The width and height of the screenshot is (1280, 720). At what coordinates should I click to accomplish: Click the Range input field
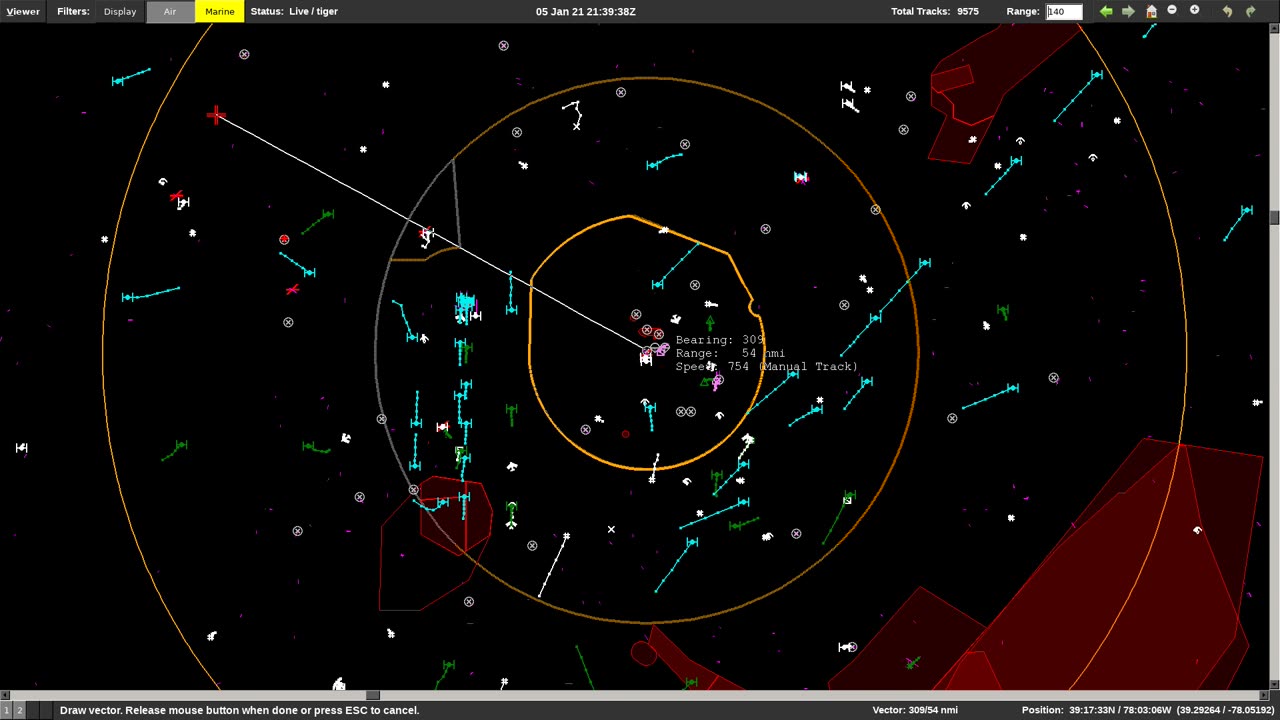click(1064, 12)
